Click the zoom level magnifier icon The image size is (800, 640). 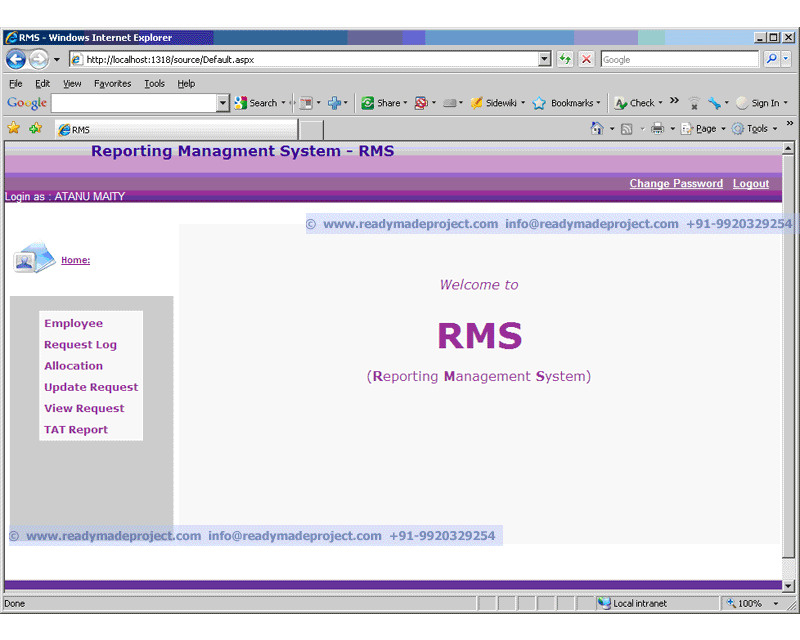point(731,603)
